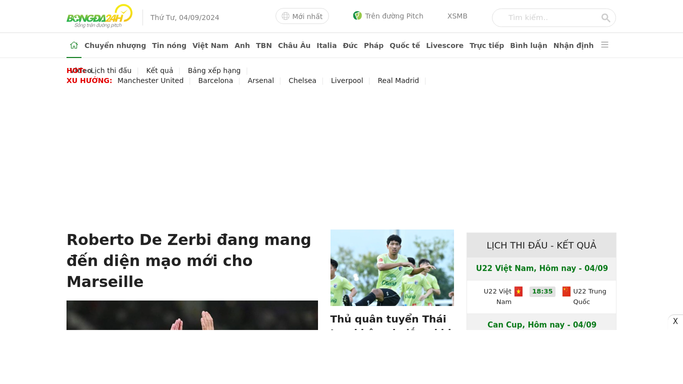Image resolution: width=683 pixels, height=384 pixels.
Task: Click the globe icon beside Mới nhất
Action: pyautogui.click(x=285, y=17)
